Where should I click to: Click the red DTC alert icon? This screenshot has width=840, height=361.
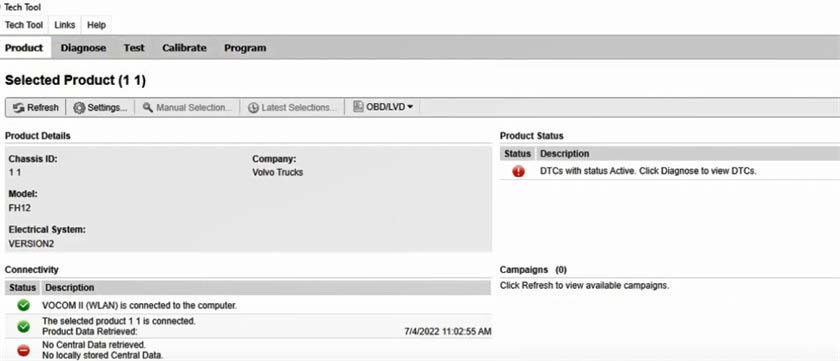pyautogui.click(x=519, y=171)
